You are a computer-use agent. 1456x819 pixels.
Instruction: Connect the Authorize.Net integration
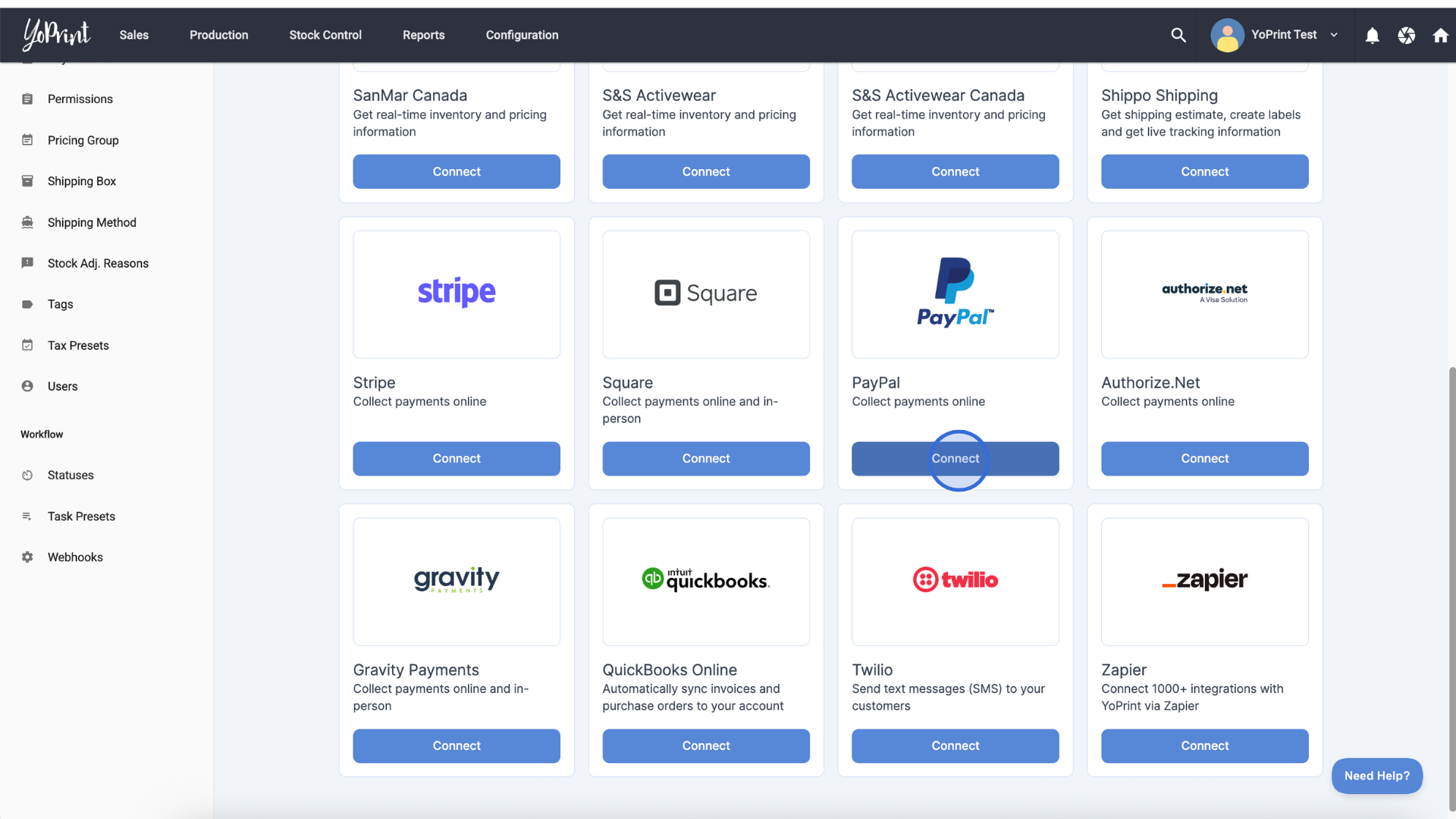click(1205, 459)
